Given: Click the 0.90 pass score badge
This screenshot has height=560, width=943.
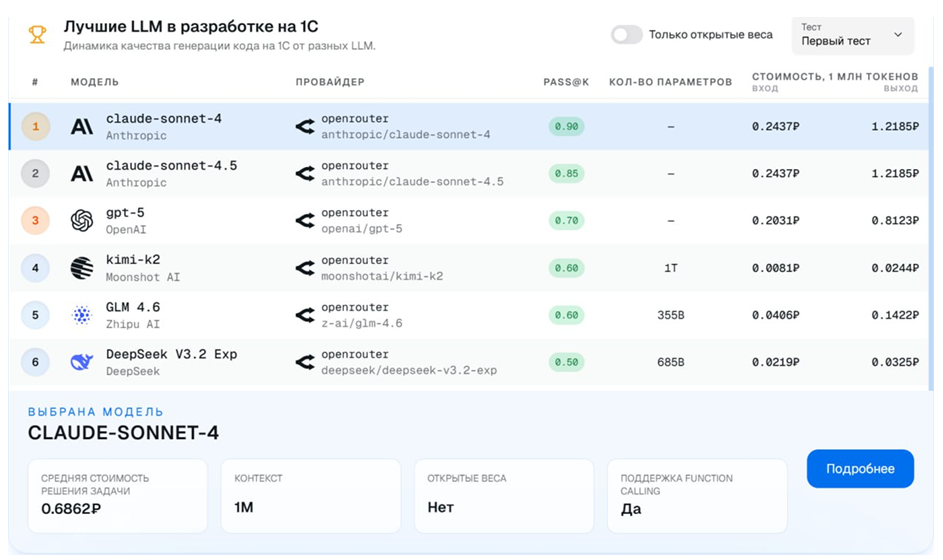Looking at the screenshot, I should [x=566, y=127].
